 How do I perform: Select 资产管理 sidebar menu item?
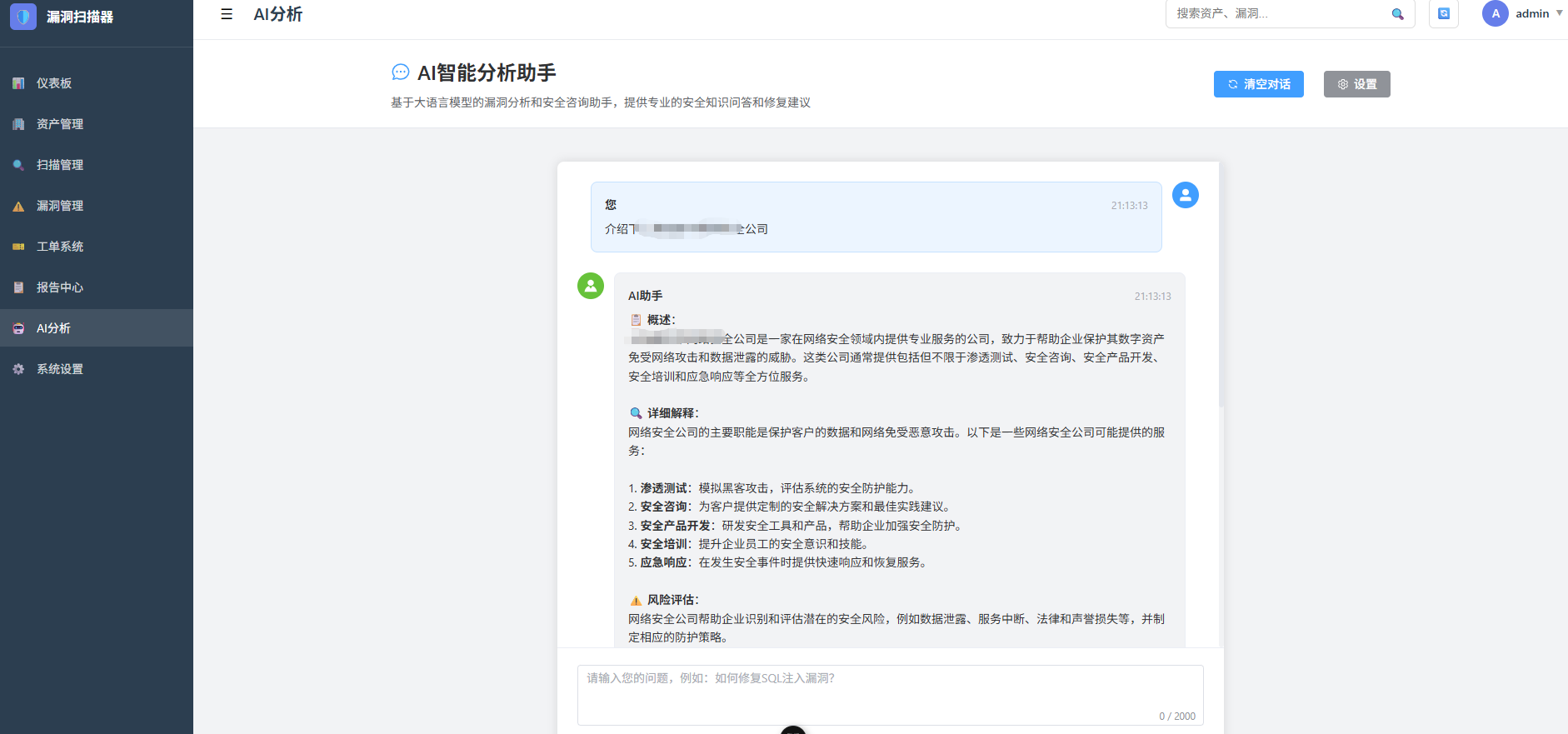[59, 124]
